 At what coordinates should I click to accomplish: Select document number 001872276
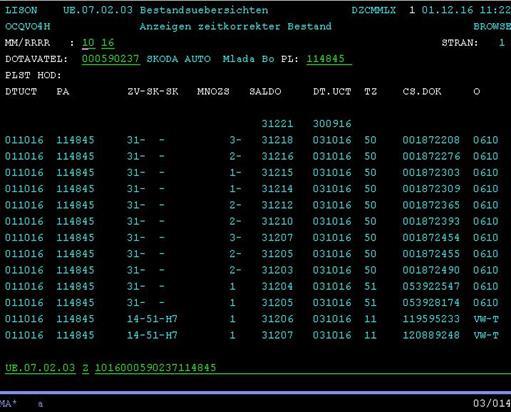[x=431, y=156]
